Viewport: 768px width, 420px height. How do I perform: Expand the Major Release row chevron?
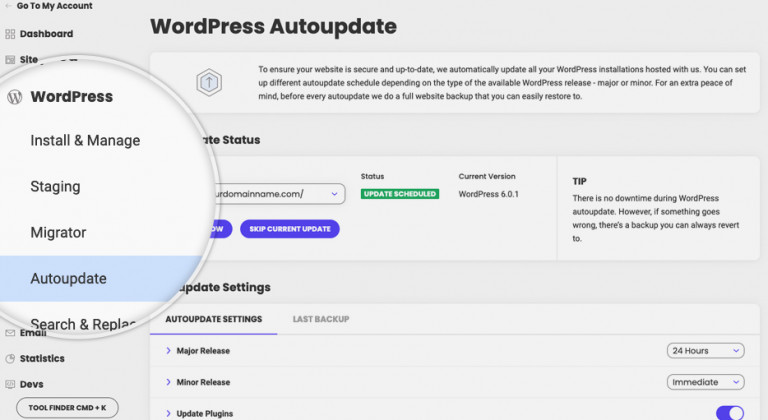coord(168,350)
